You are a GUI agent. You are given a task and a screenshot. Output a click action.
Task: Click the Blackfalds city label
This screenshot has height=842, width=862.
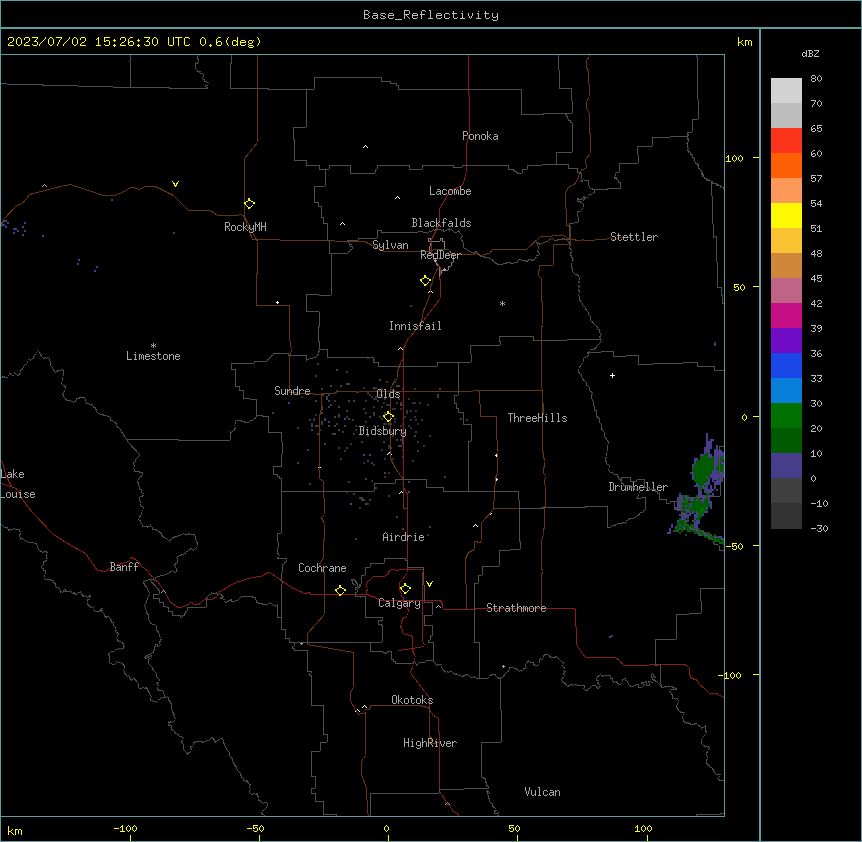[x=441, y=223]
